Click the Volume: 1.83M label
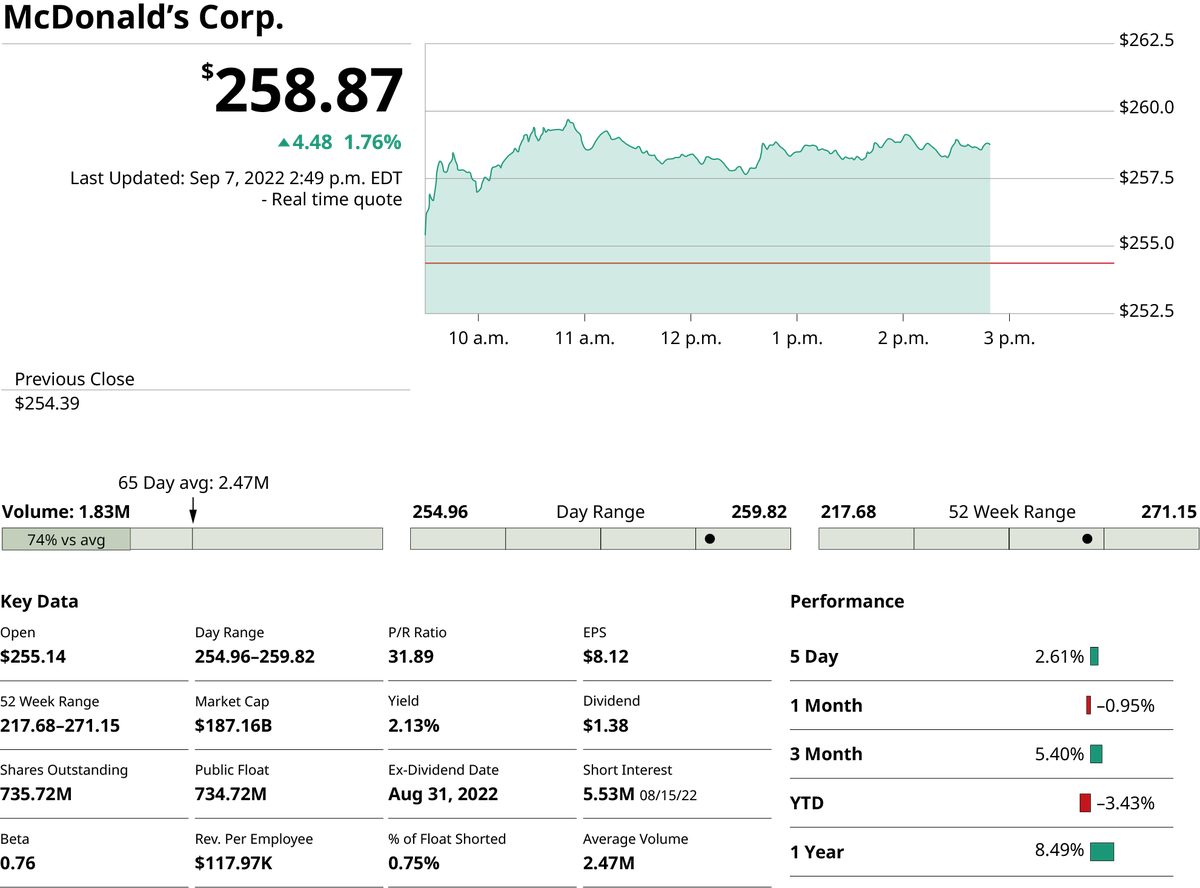 [66, 512]
